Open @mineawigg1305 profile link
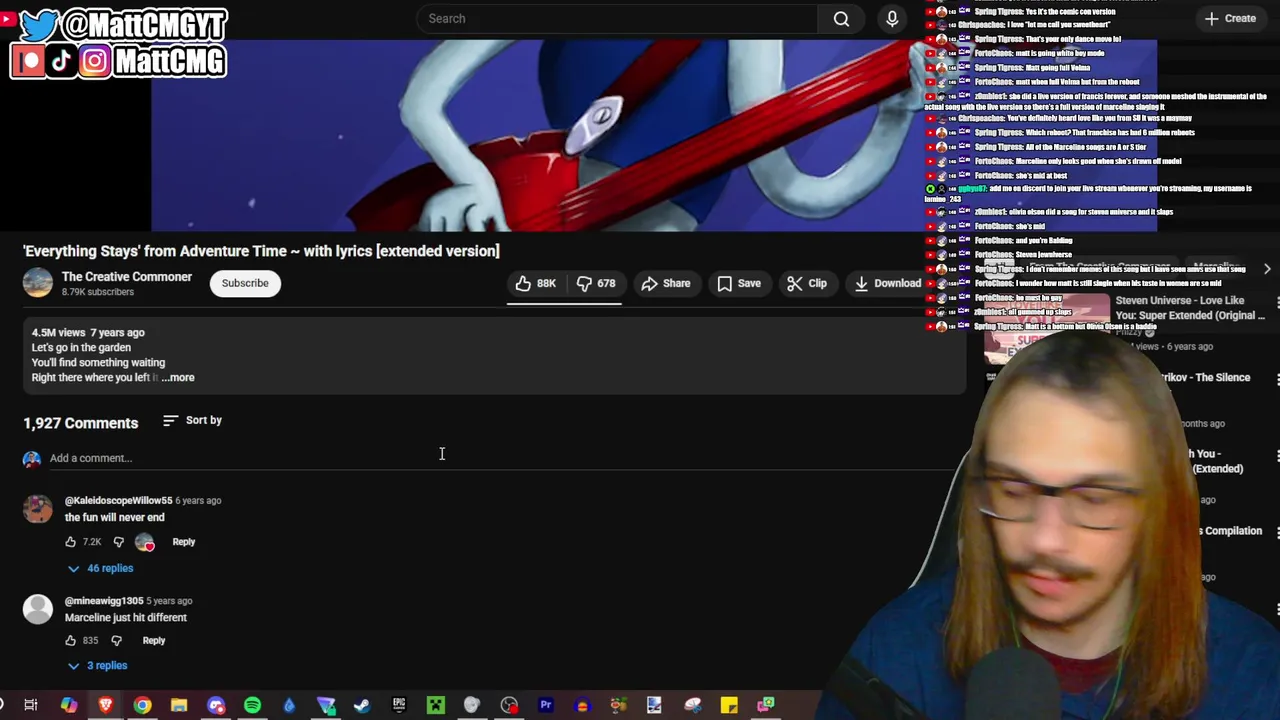Screen dimensions: 1280x720 [x=104, y=601]
